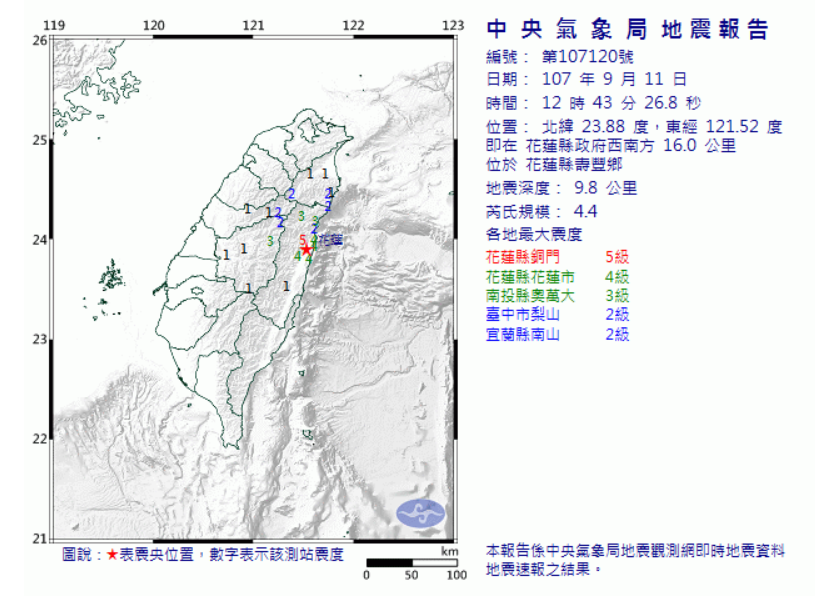Click the 花蓮 label on the map
815x601 pixels.
330,240
